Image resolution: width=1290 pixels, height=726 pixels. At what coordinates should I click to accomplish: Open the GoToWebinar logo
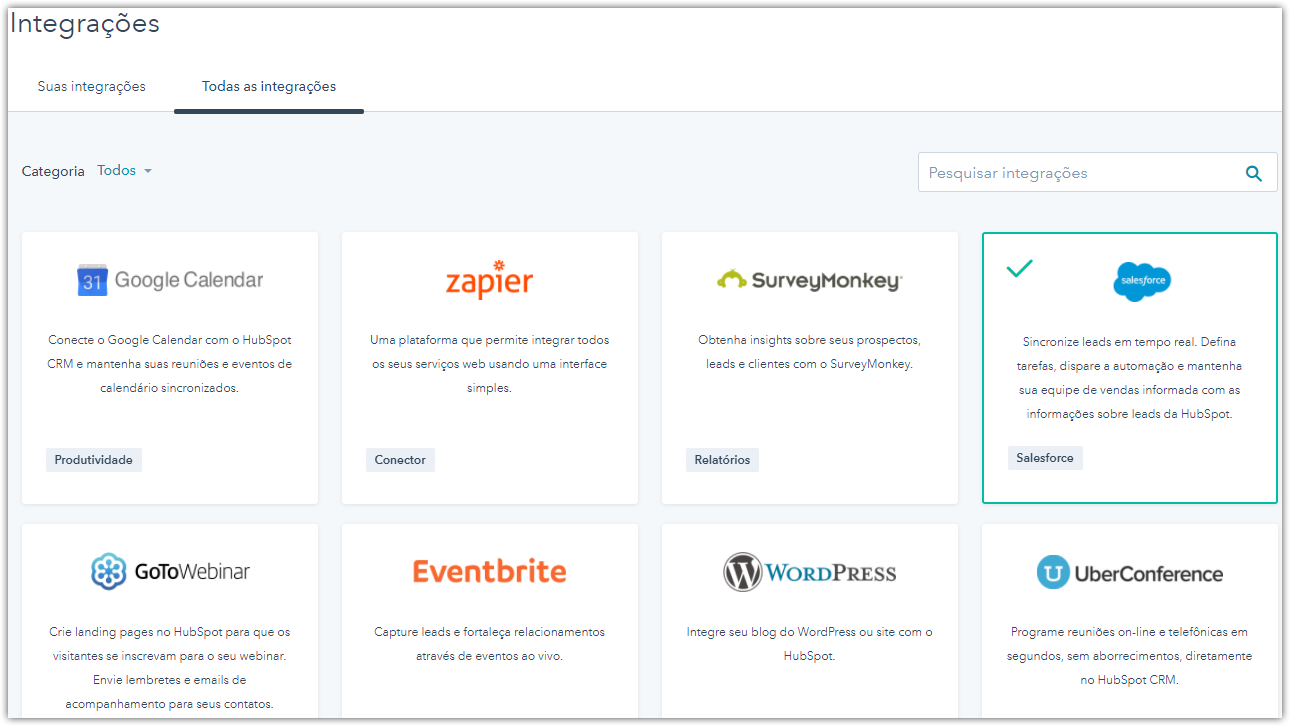(x=170, y=572)
